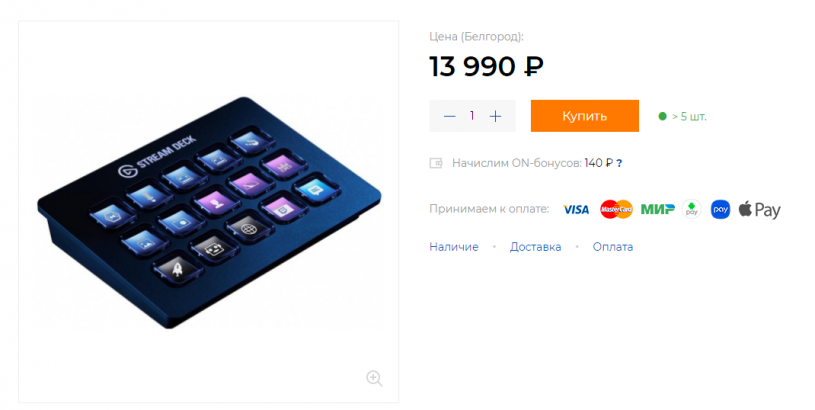Click the Stream Deck product image
Image resolution: width=815 pixels, height=410 pixels.
tap(209, 212)
